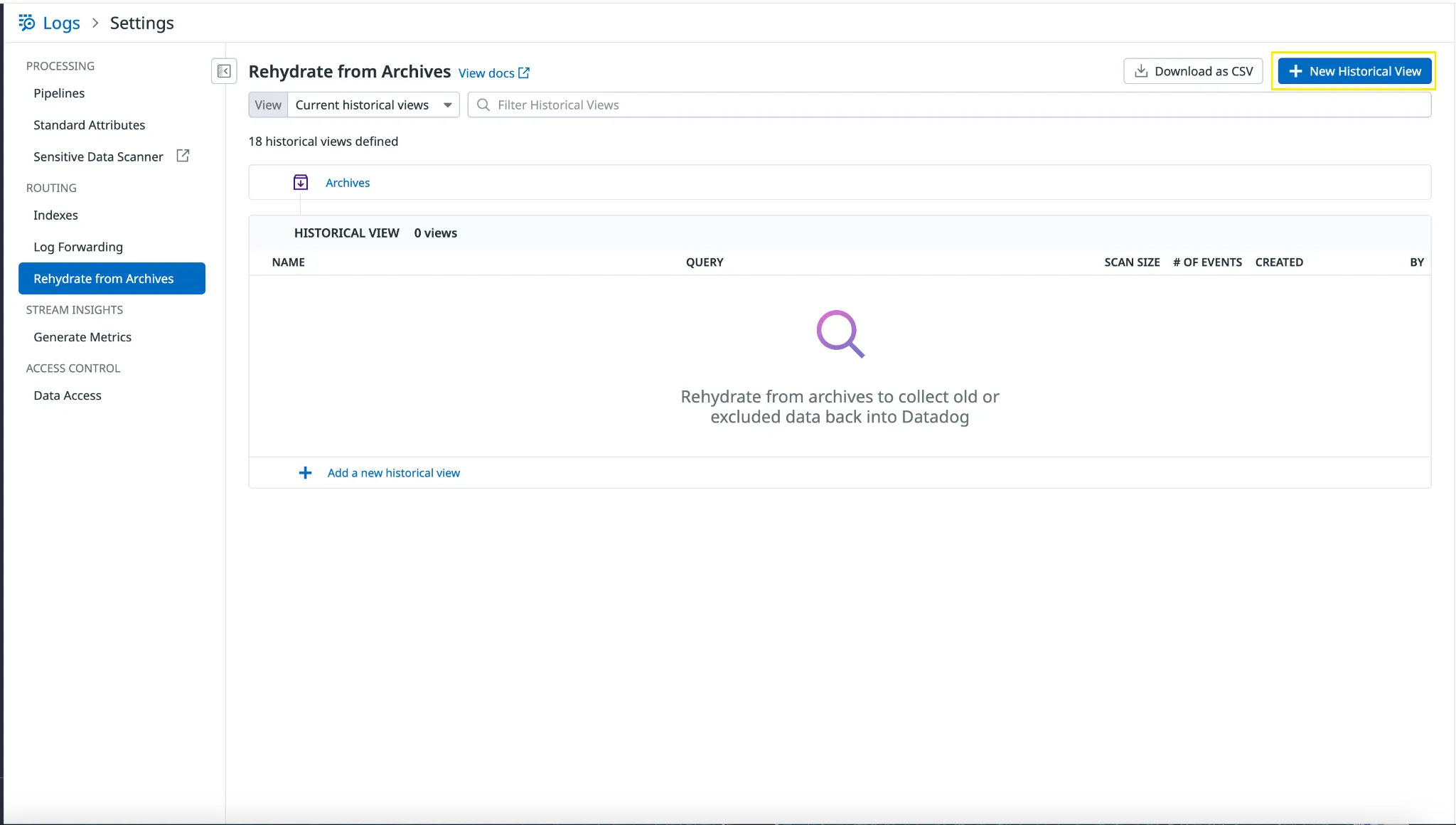
Task: Click the New Historical View button
Action: [1354, 71]
